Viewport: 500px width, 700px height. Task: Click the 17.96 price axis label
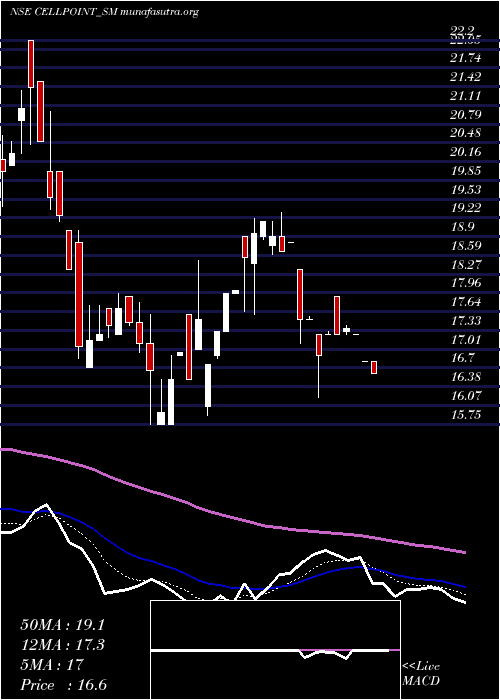(466, 283)
